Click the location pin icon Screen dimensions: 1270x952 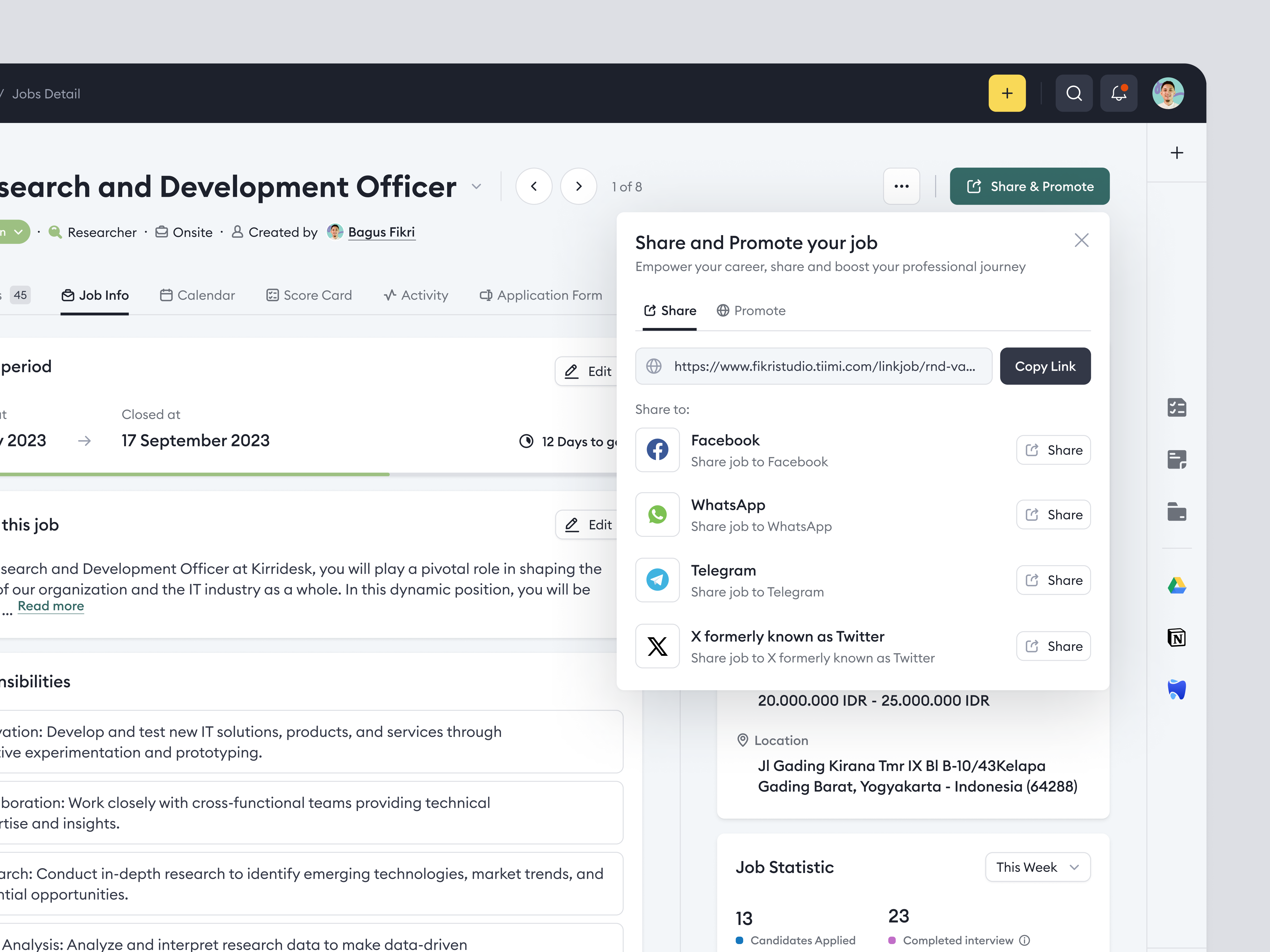coord(742,740)
